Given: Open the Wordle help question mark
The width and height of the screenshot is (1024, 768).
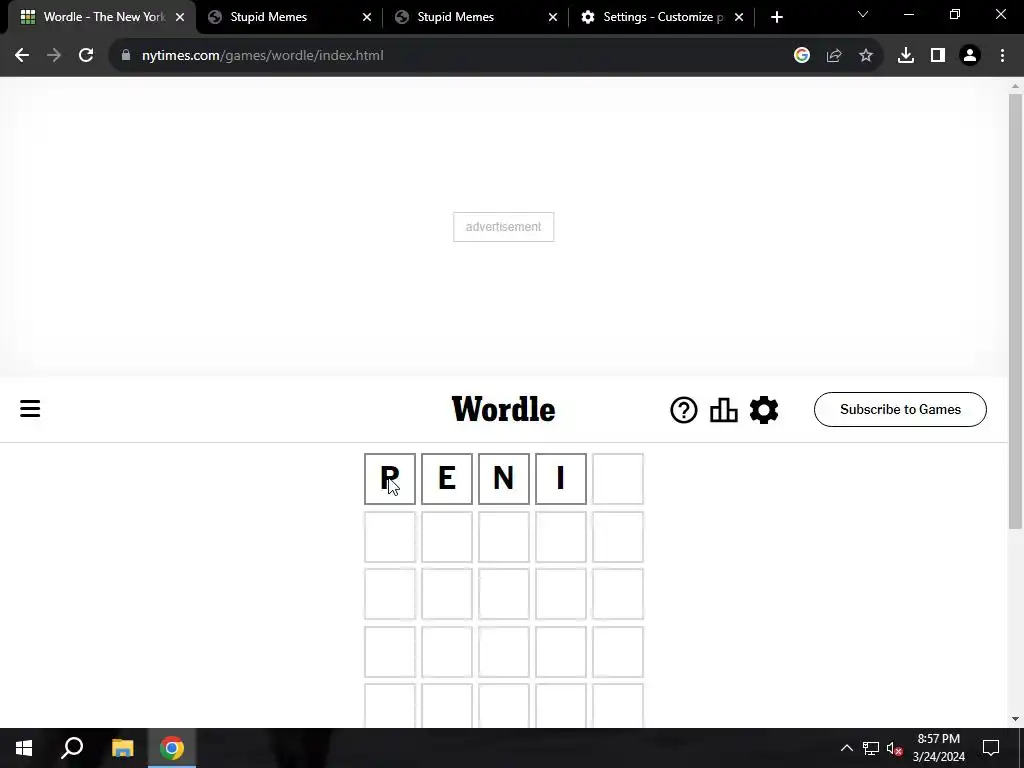Looking at the screenshot, I should tap(684, 410).
